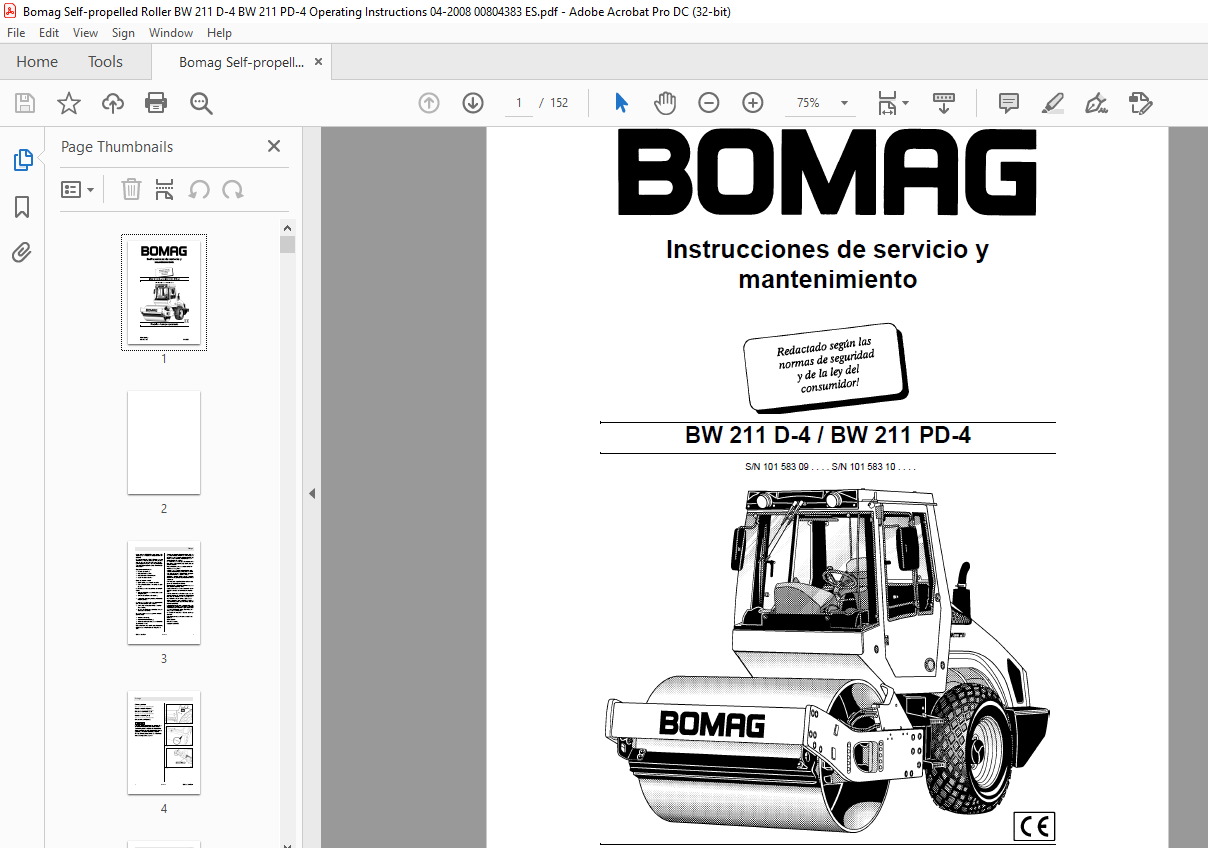Screen dimensions: 1208x848
Task: Open the View menu
Action: tap(86, 33)
